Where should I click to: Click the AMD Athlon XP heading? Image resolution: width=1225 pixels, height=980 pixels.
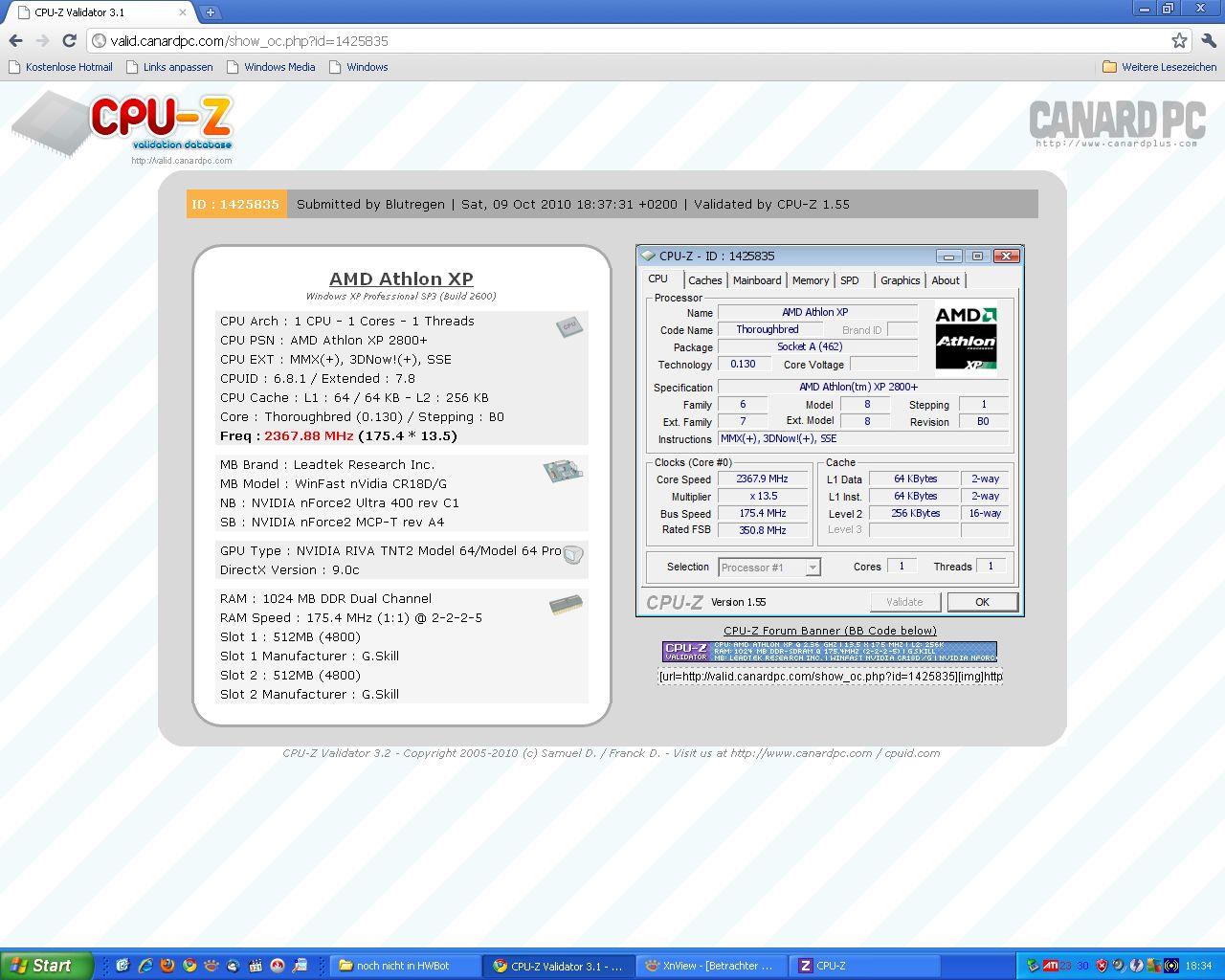[x=401, y=278]
